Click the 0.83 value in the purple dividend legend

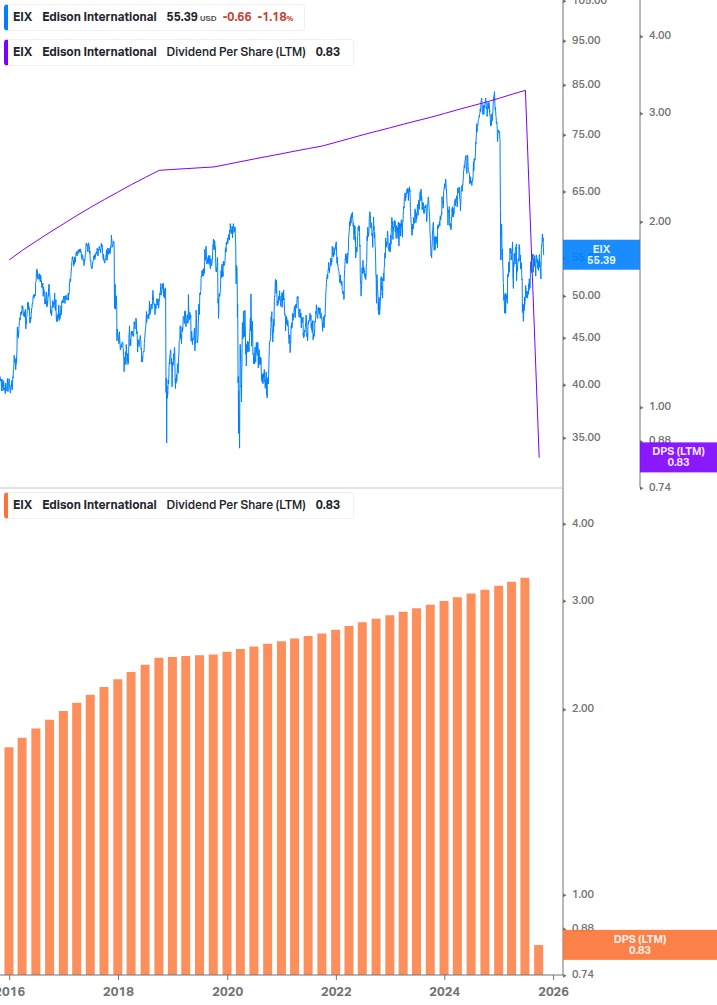click(327, 53)
